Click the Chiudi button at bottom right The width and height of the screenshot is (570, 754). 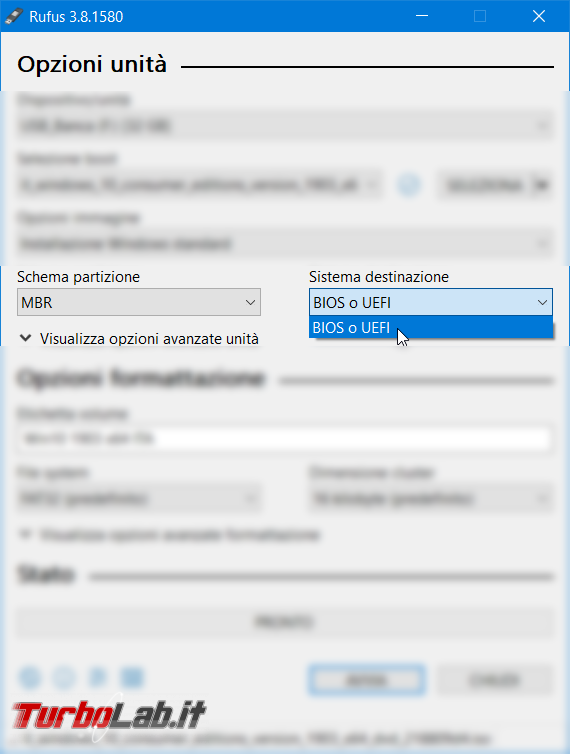coord(495,679)
